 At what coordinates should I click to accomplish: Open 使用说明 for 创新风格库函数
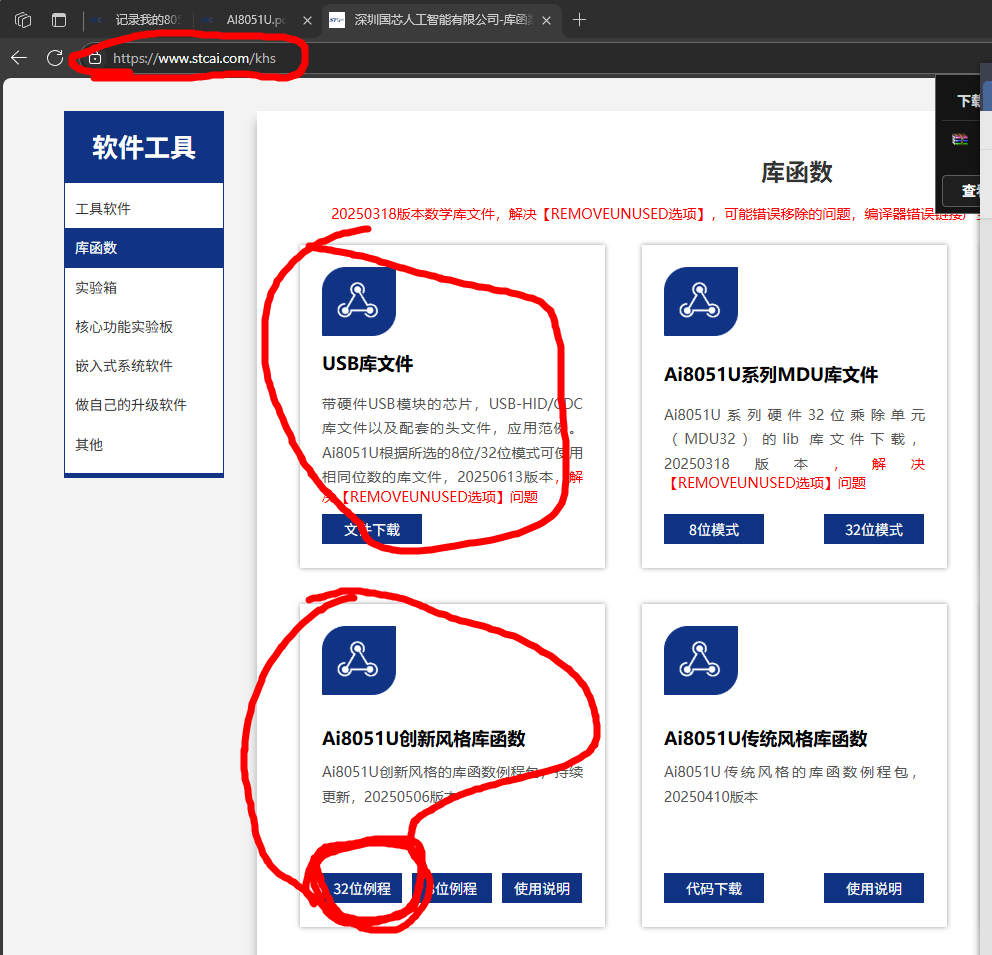(542, 889)
